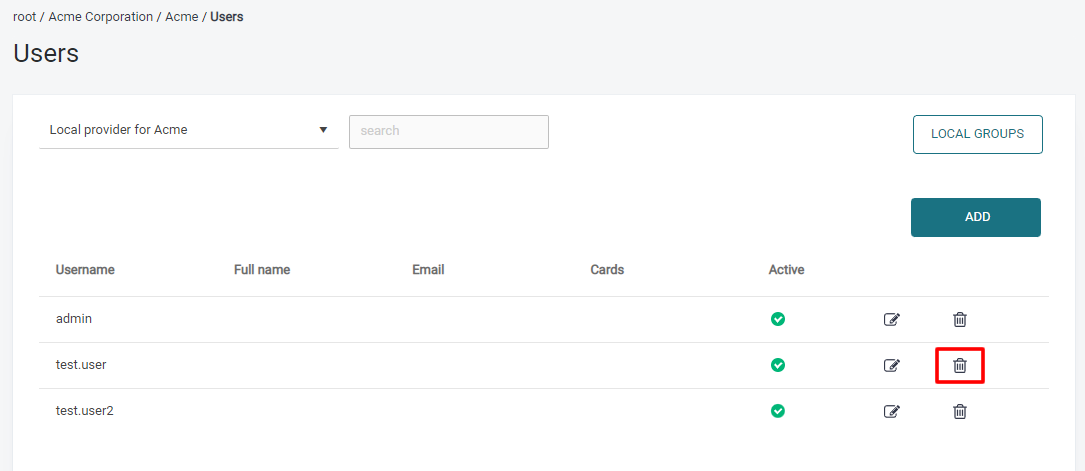Edit the test.user2 account
The width and height of the screenshot is (1085, 471).
891,411
